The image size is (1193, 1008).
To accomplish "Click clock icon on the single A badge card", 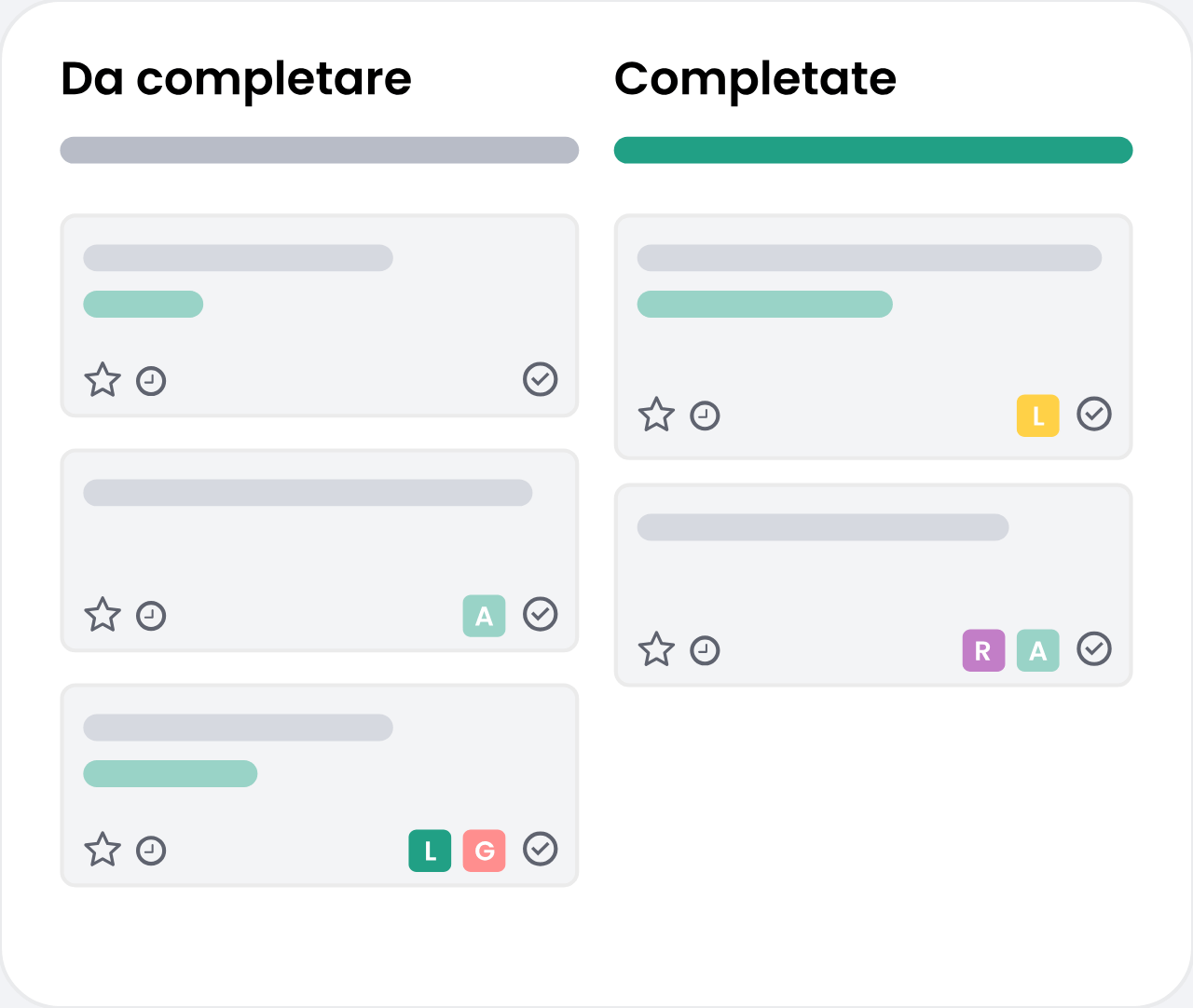I will pos(151,616).
